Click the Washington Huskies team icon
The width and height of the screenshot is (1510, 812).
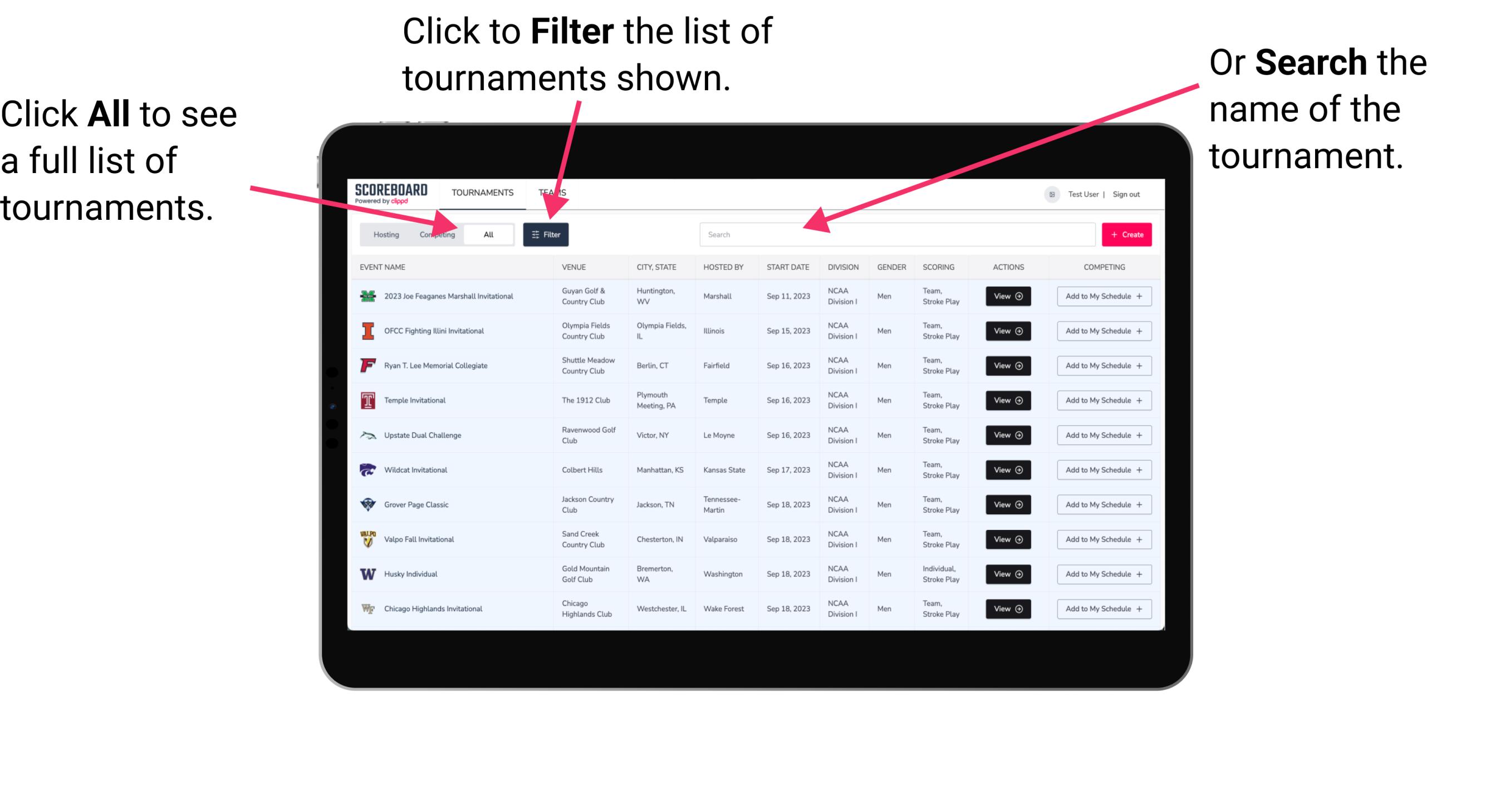(367, 574)
